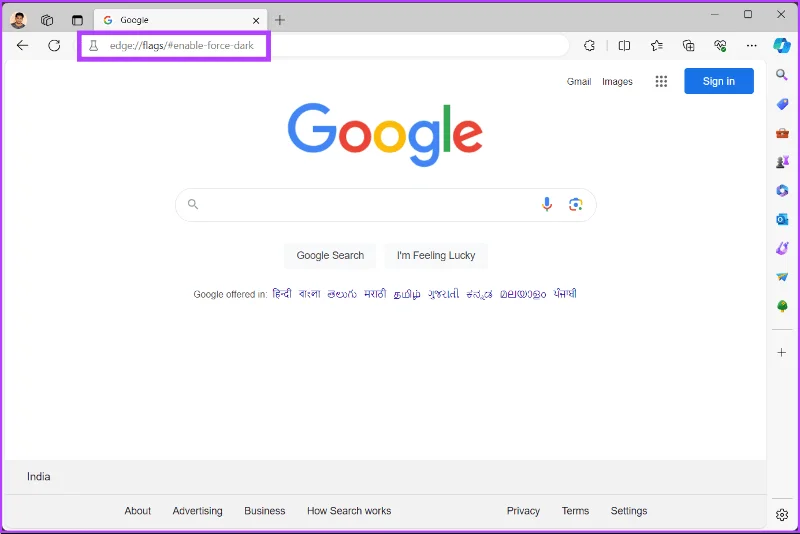Switch Google to বাংলা

coord(310,294)
